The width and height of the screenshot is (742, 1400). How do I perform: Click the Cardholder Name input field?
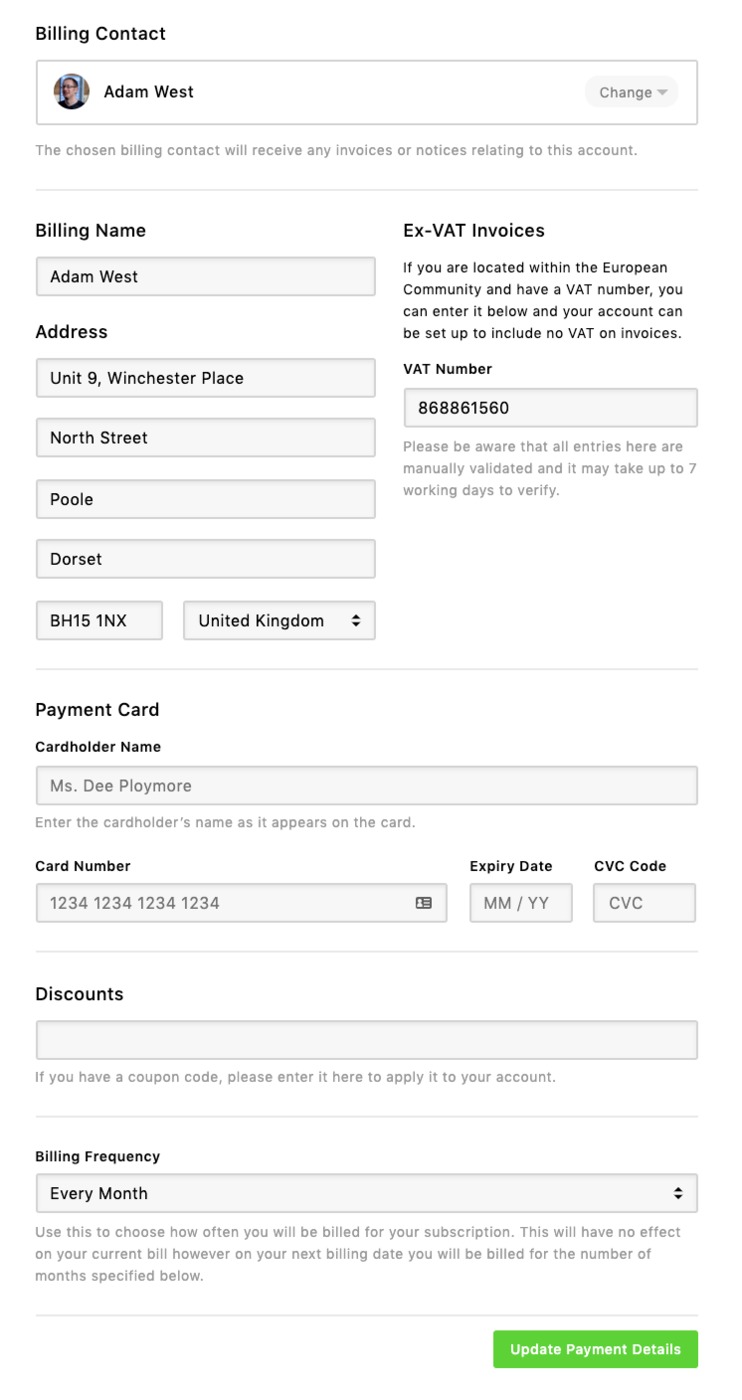(366, 786)
